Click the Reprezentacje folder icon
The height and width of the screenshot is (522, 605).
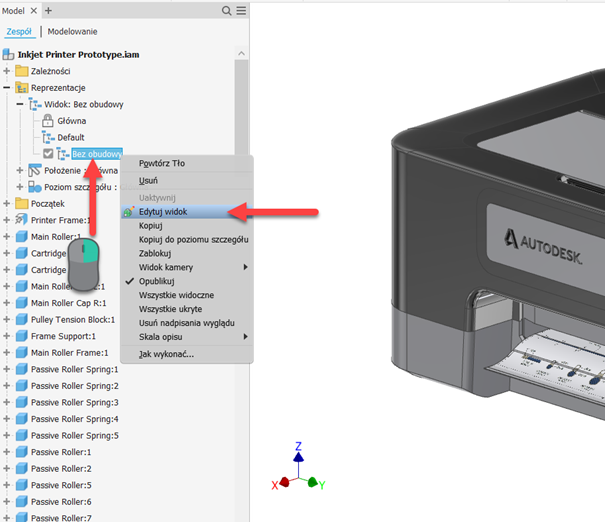pos(21,87)
